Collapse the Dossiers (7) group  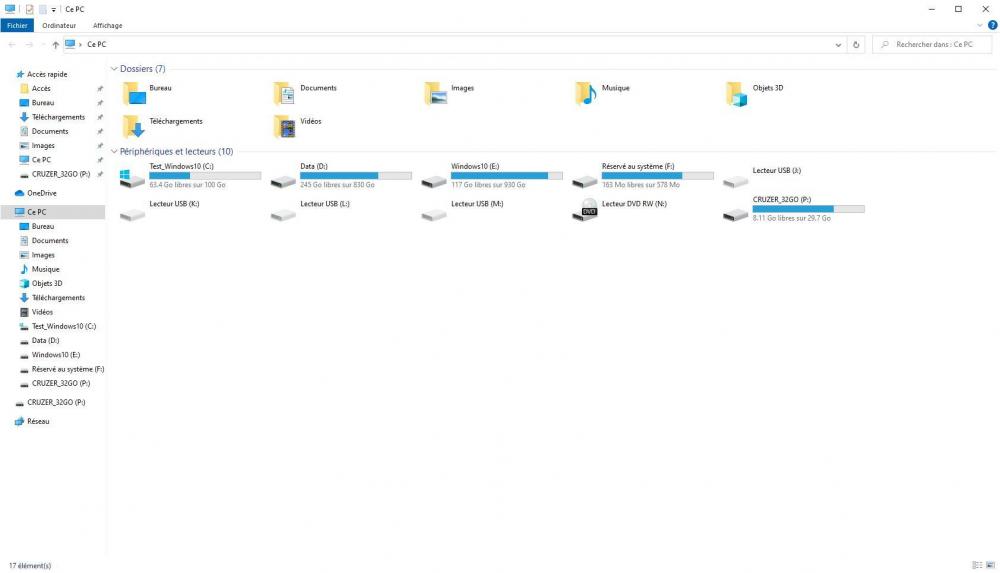[114, 69]
